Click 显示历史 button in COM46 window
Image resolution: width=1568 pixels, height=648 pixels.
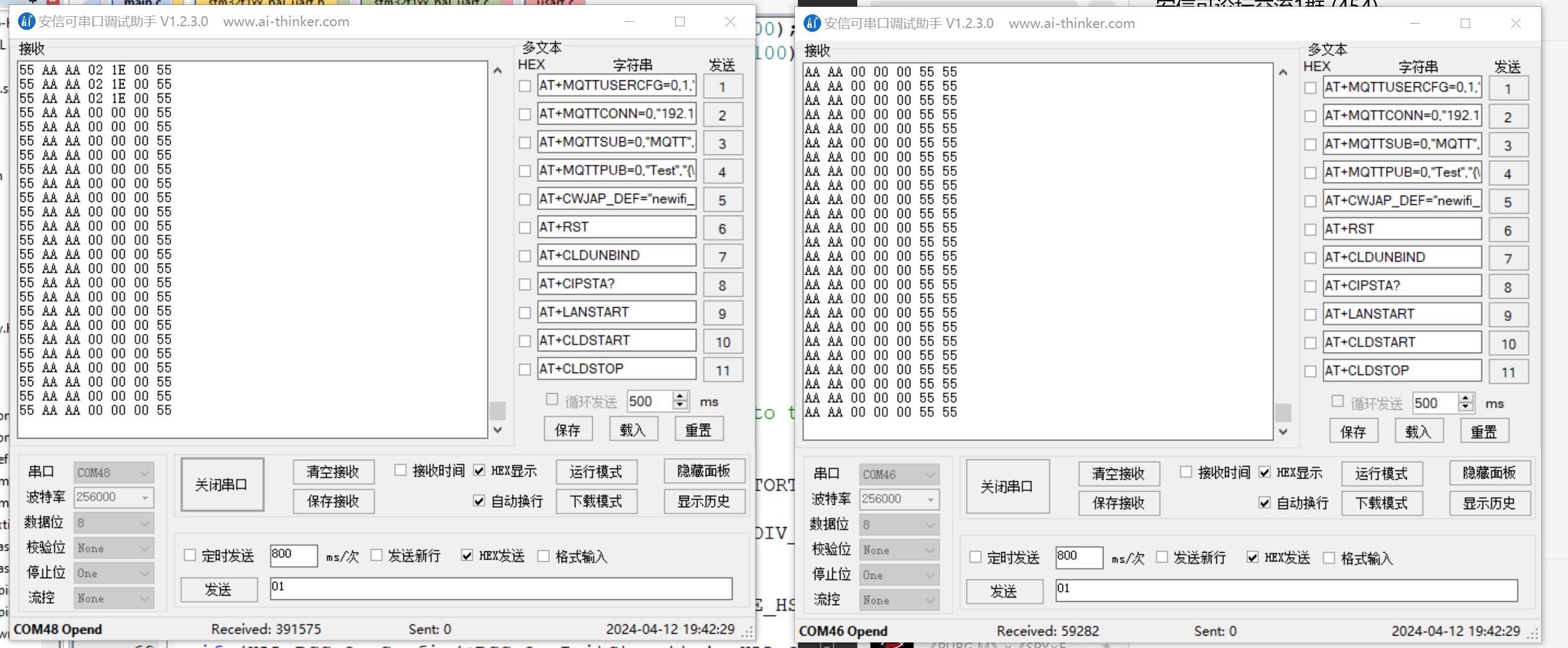tap(1490, 503)
